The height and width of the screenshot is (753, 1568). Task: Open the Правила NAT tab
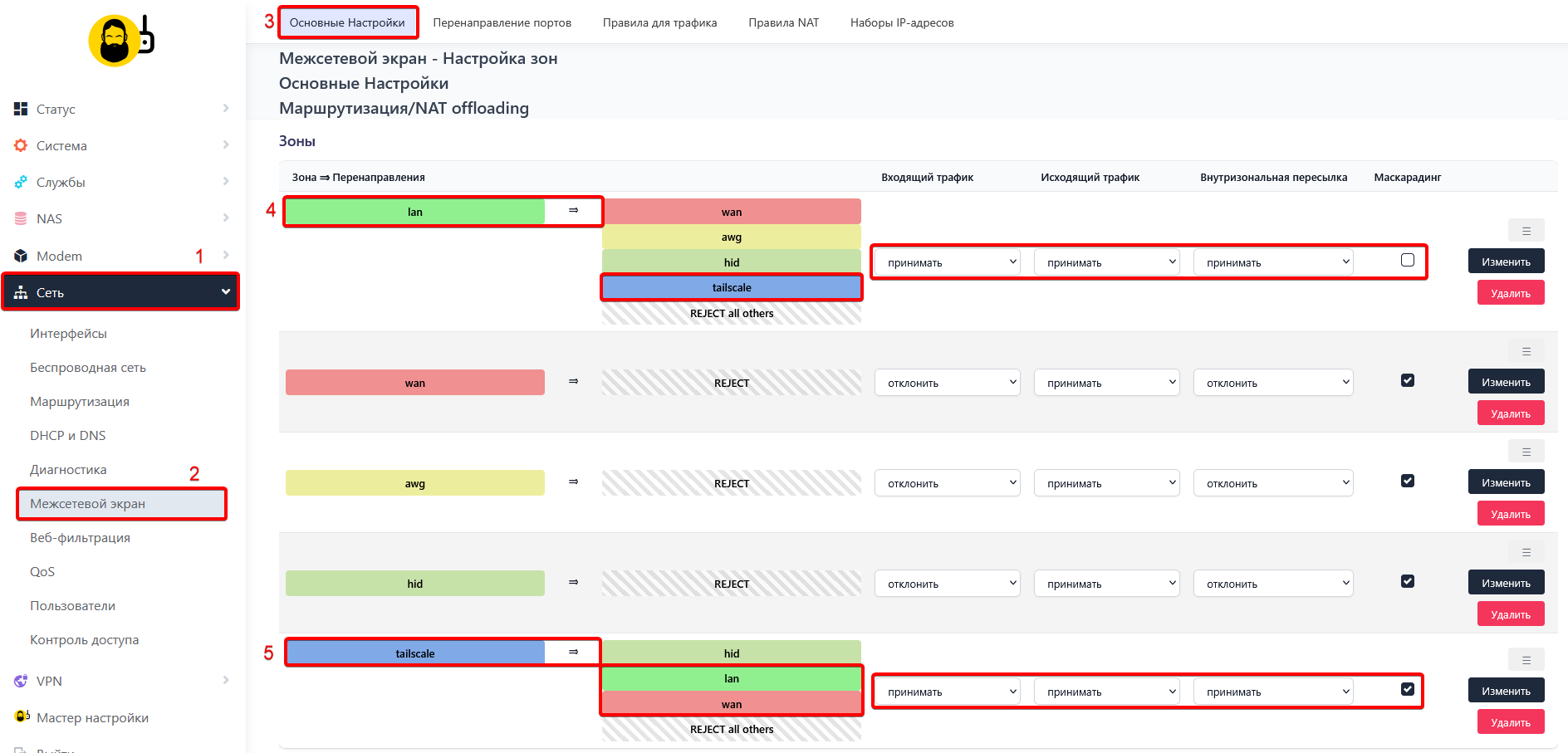click(783, 22)
